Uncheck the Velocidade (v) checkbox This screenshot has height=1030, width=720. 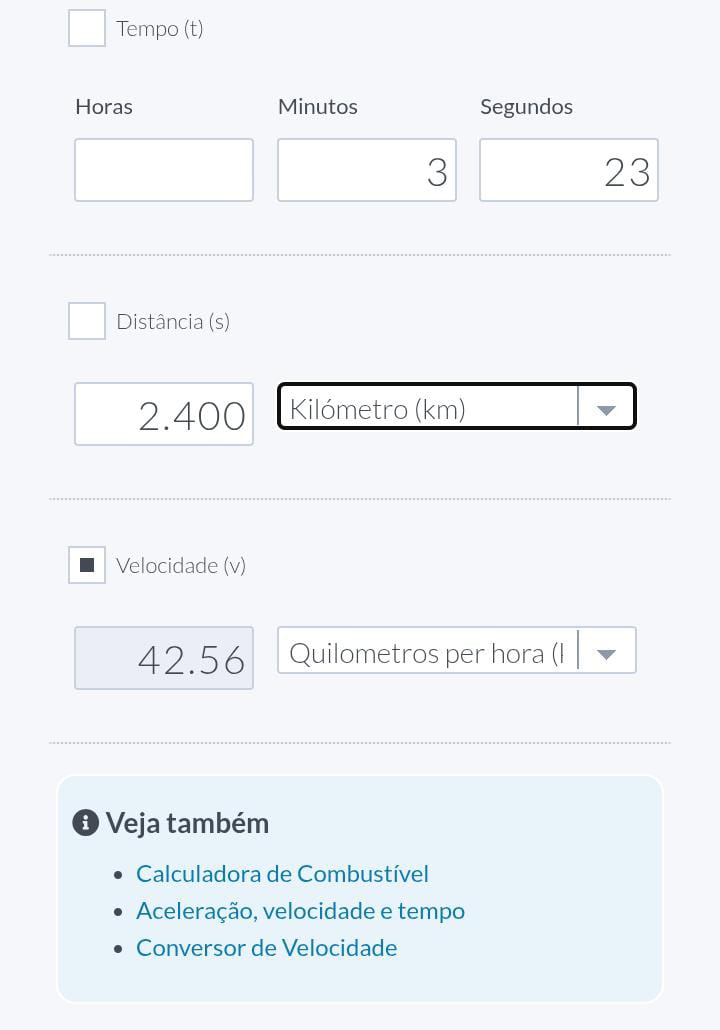tap(87, 565)
